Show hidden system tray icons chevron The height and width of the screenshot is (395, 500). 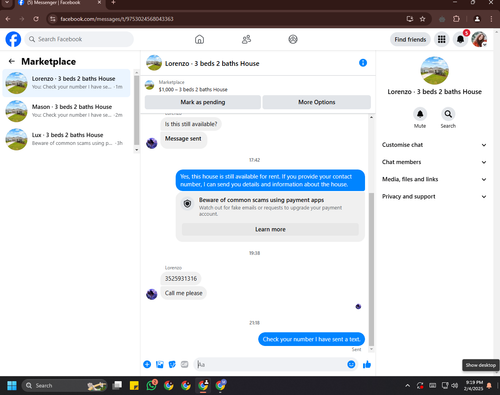[x=407, y=386]
